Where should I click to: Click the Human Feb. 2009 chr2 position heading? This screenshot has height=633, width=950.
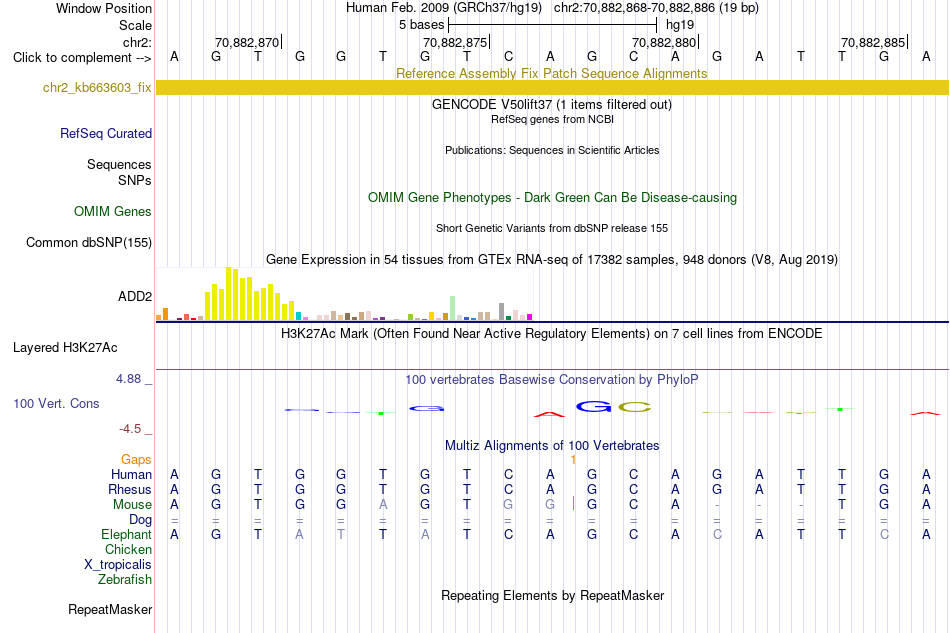[x=552, y=8]
